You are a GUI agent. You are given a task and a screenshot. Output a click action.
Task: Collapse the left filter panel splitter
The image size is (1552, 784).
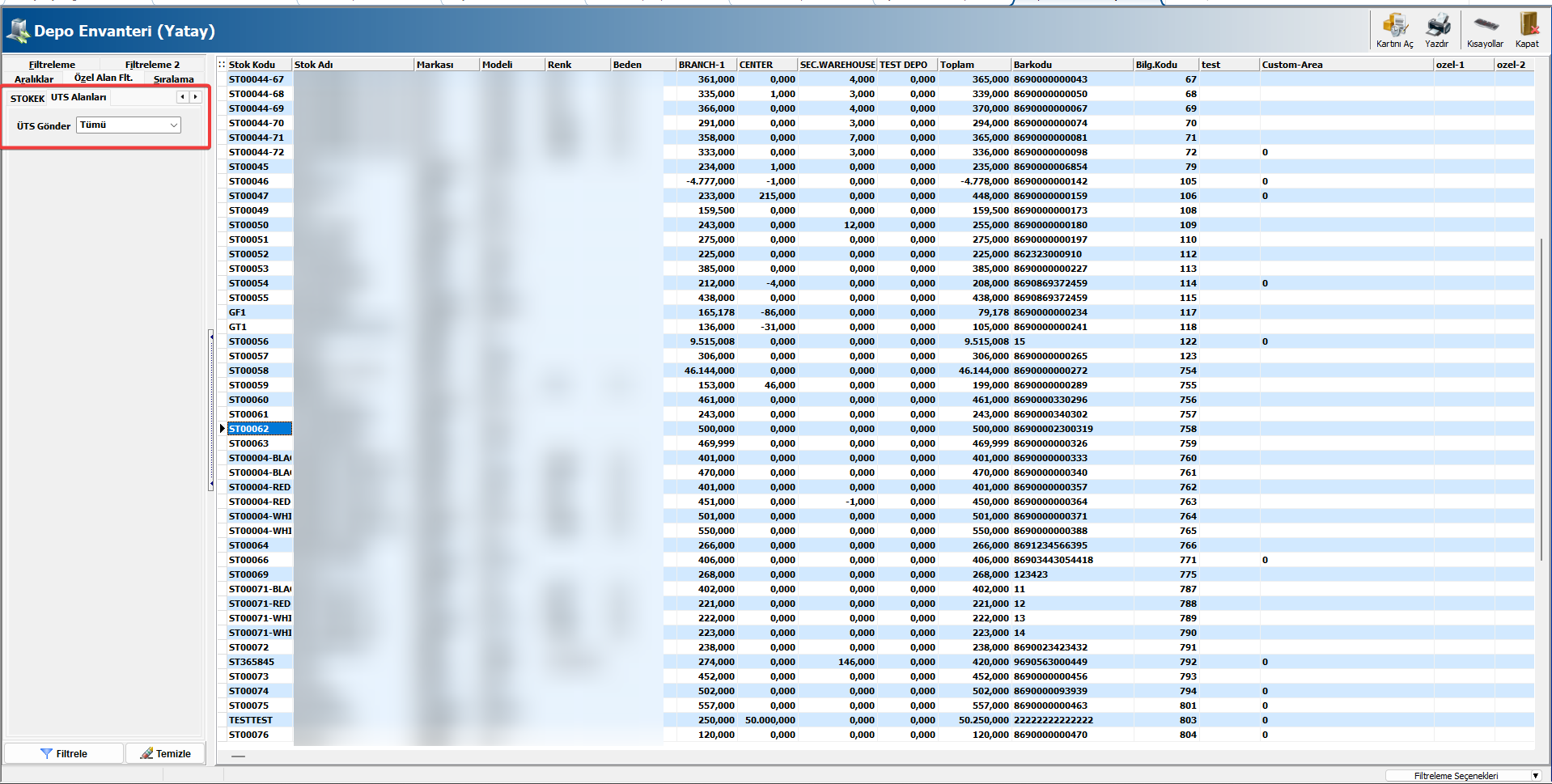coord(211,409)
